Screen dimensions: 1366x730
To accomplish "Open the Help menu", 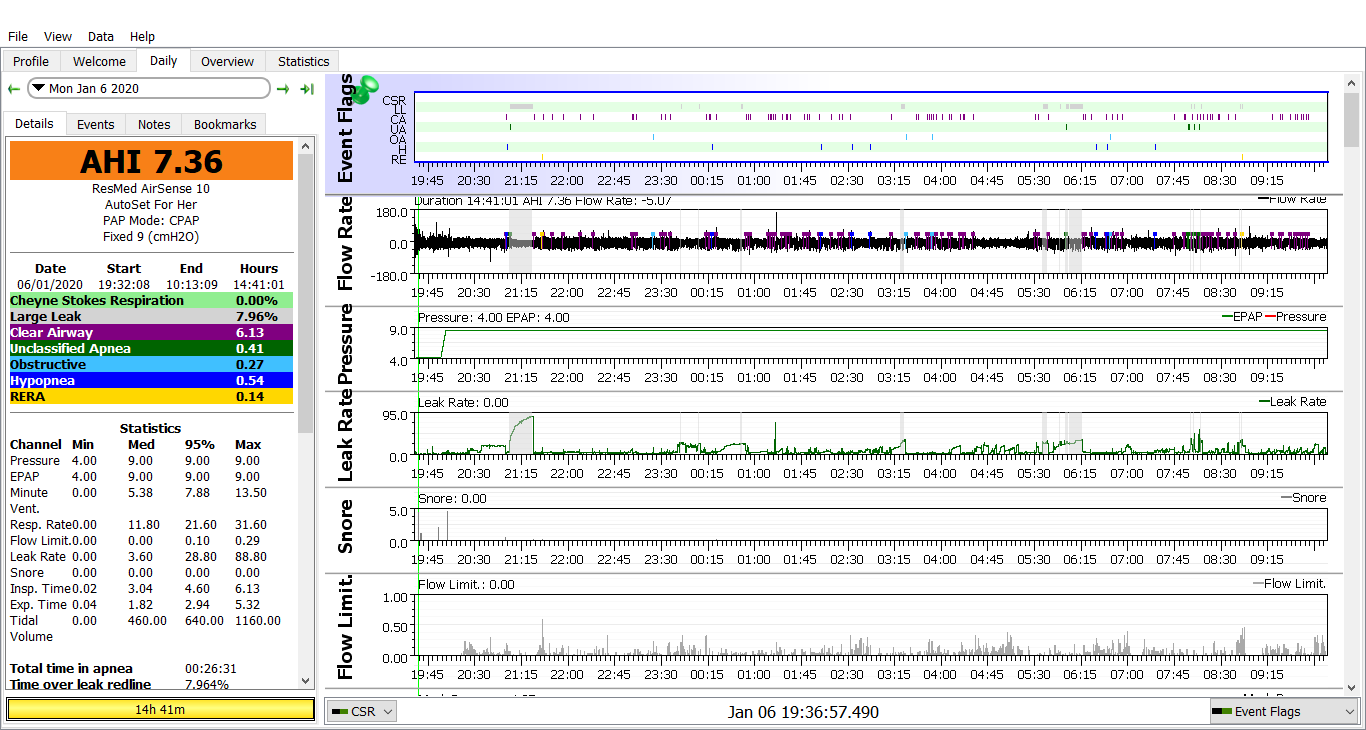I will coord(143,36).
